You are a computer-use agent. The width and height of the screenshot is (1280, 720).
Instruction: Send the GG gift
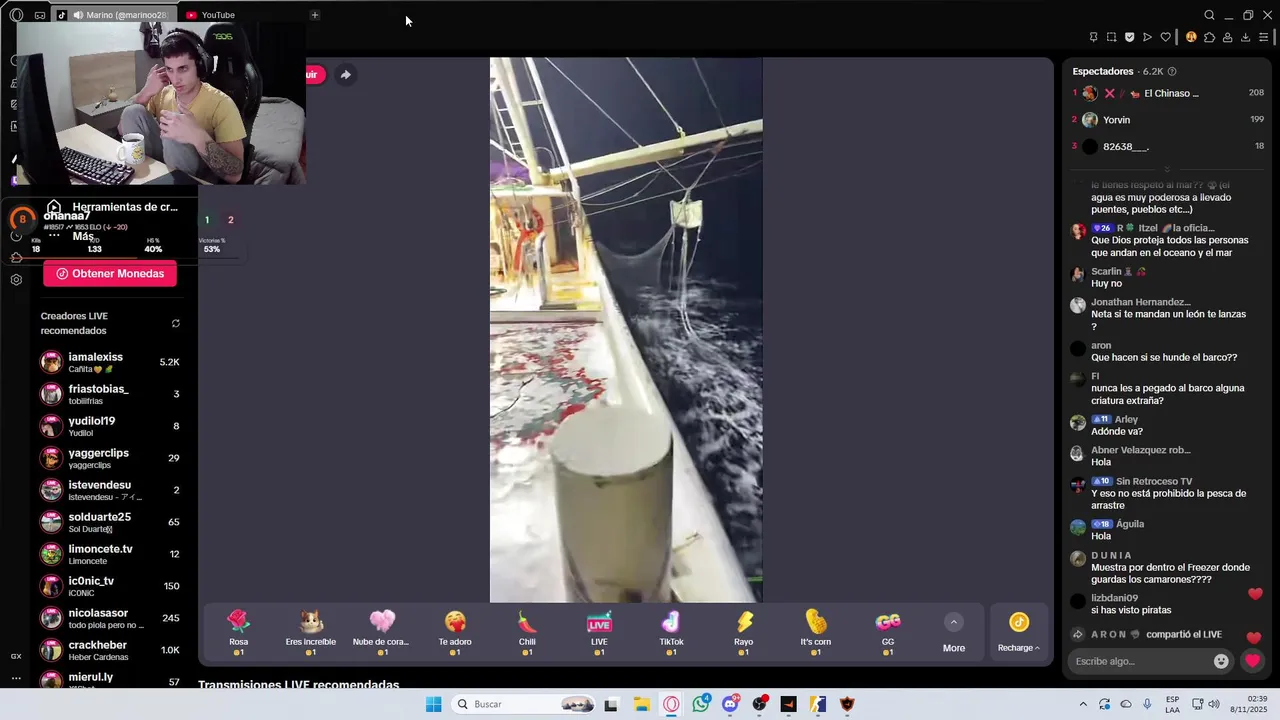tap(888, 632)
